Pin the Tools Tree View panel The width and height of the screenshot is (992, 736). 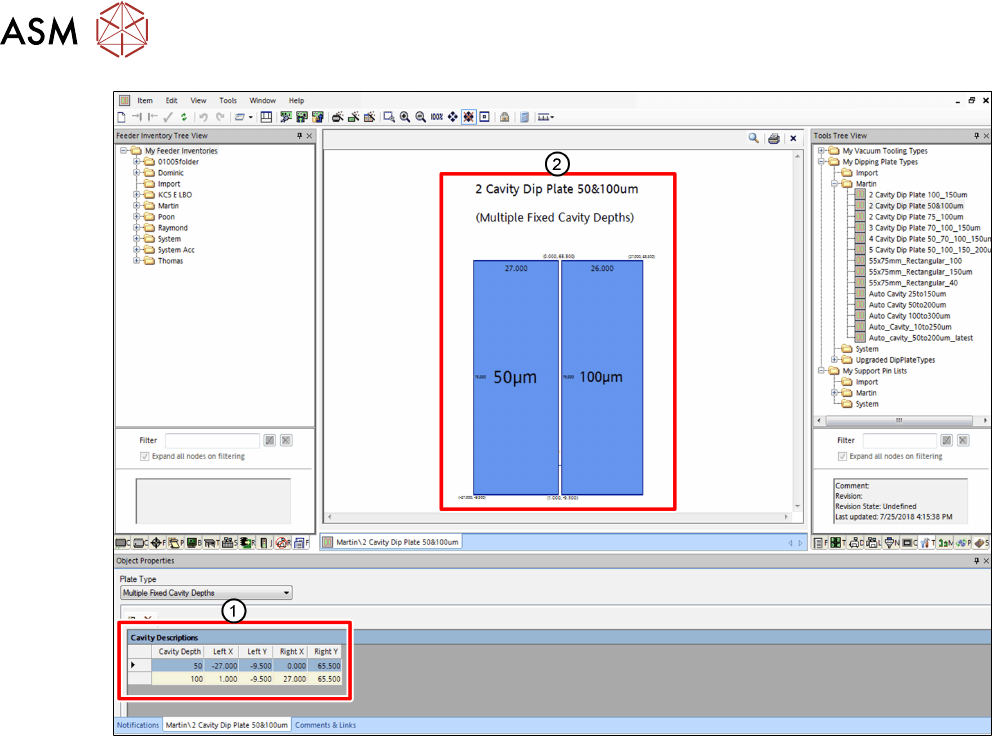976,135
